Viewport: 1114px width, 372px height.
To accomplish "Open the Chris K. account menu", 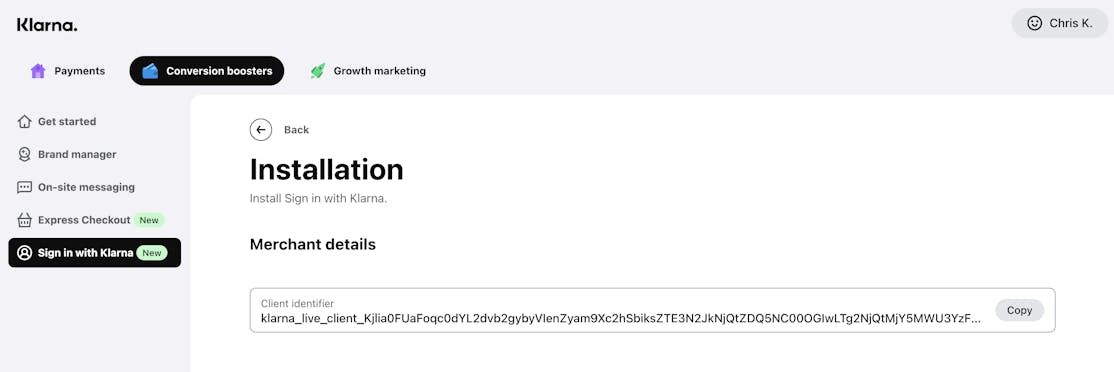I will 1059,23.
